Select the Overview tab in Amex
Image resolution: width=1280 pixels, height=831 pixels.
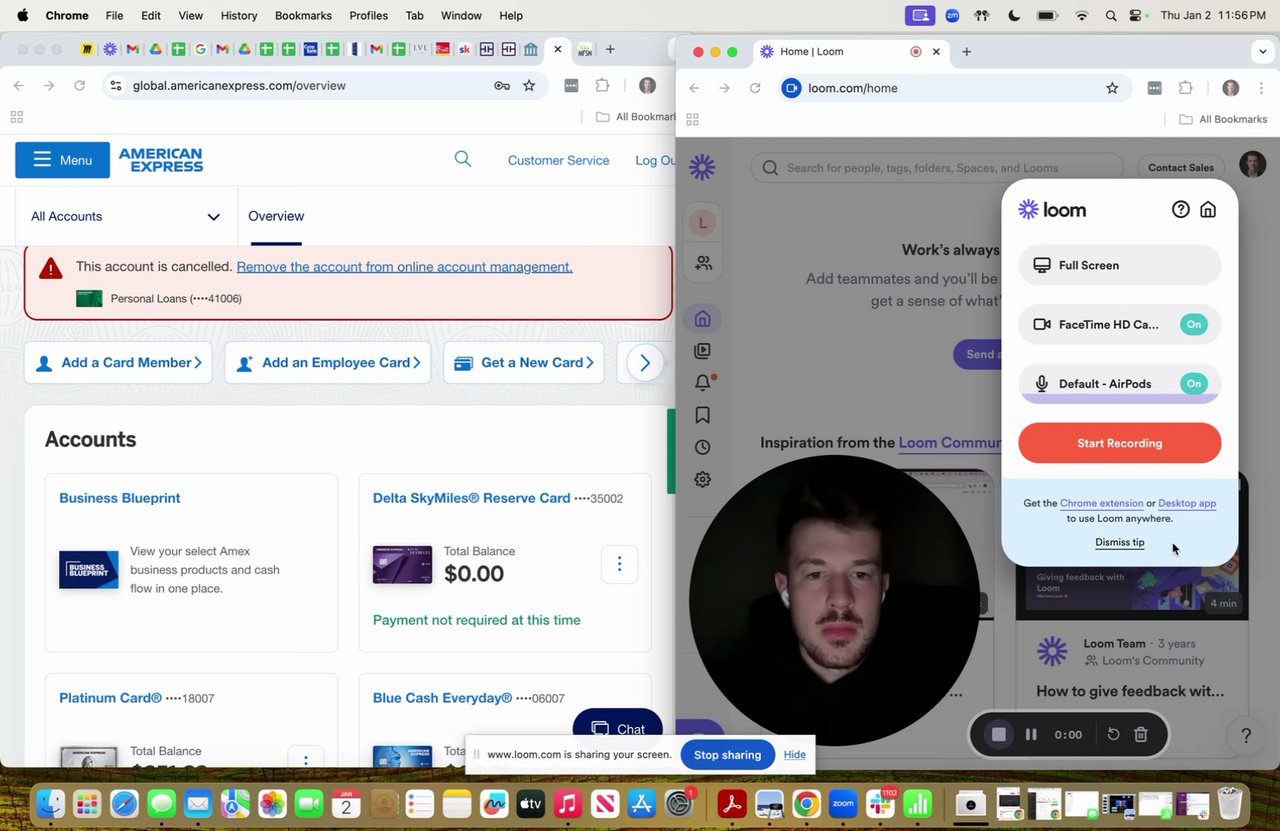click(276, 216)
